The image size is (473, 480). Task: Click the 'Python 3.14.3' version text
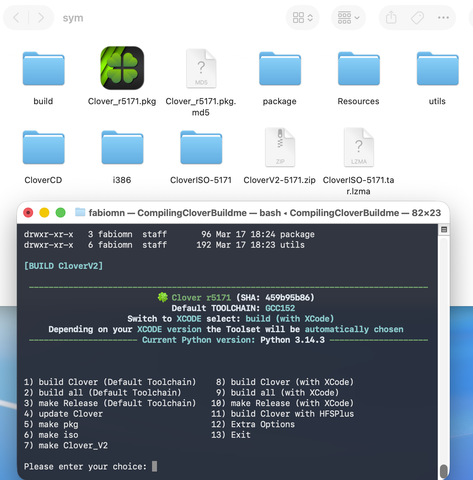click(292, 340)
